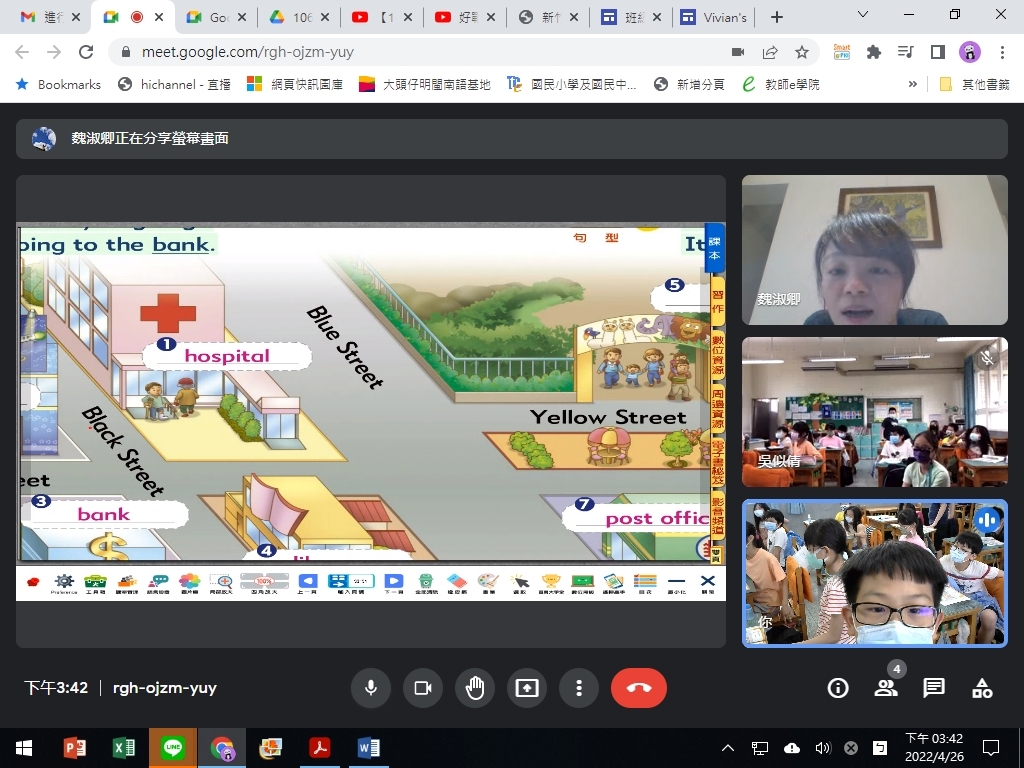The width and height of the screenshot is (1024, 768).
Task: Open more options three-dot menu
Action: [x=579, y=688]
